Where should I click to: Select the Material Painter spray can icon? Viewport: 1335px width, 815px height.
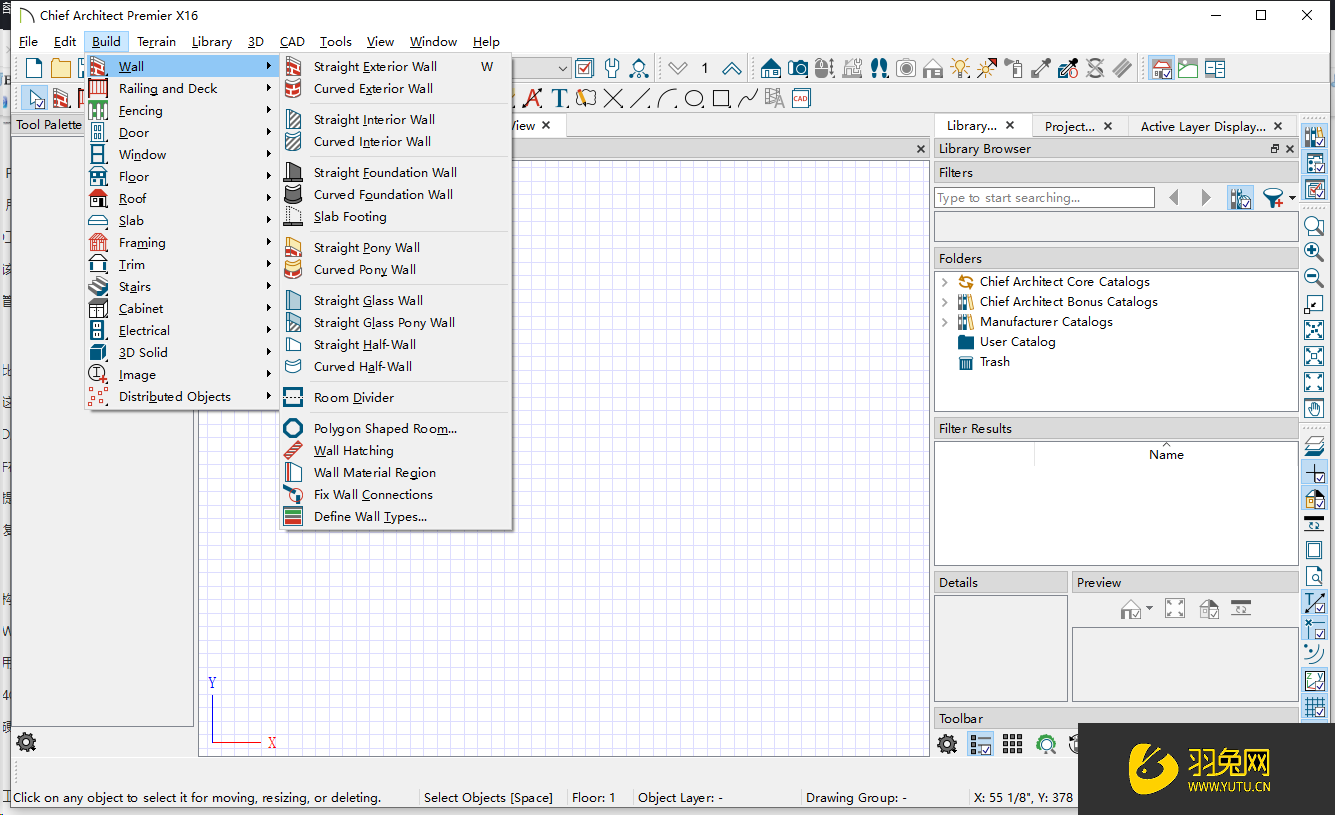1014,68
